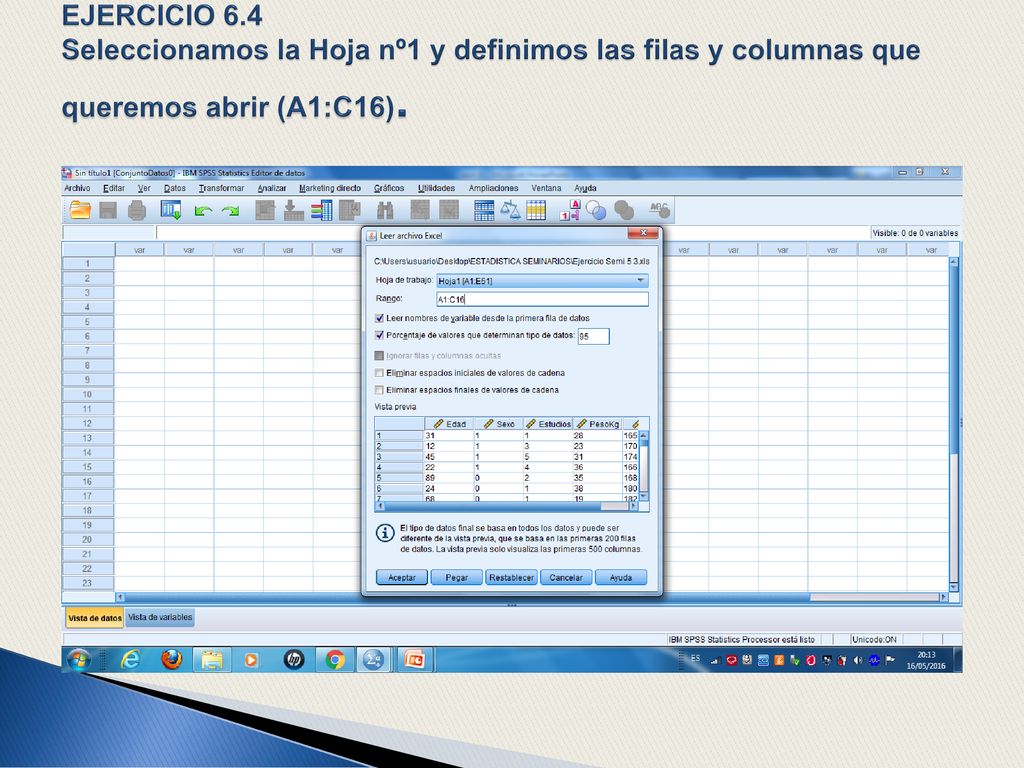Open the Recall recently used dialogs icon

tap(171, 210)
